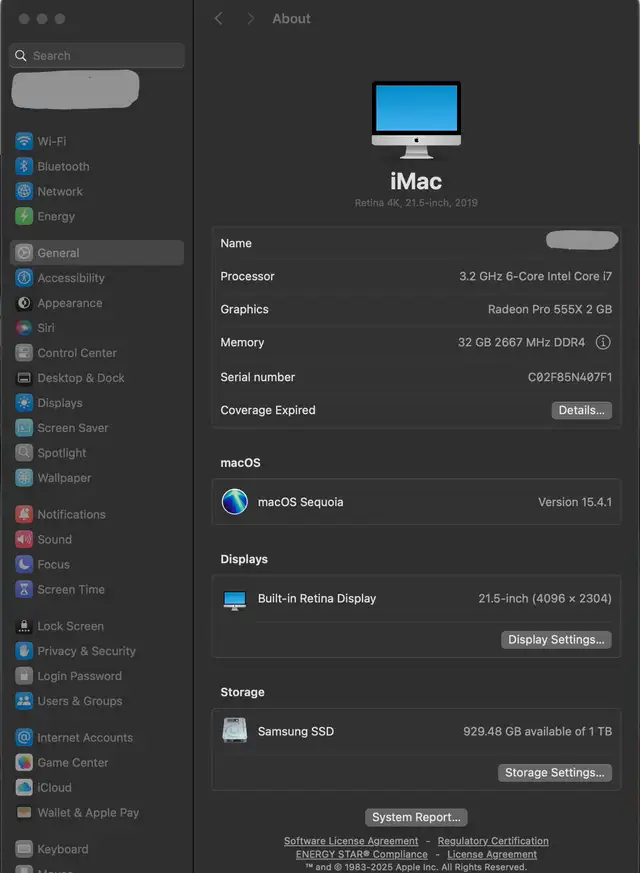Open the Focus moon icon

(24, 564)
